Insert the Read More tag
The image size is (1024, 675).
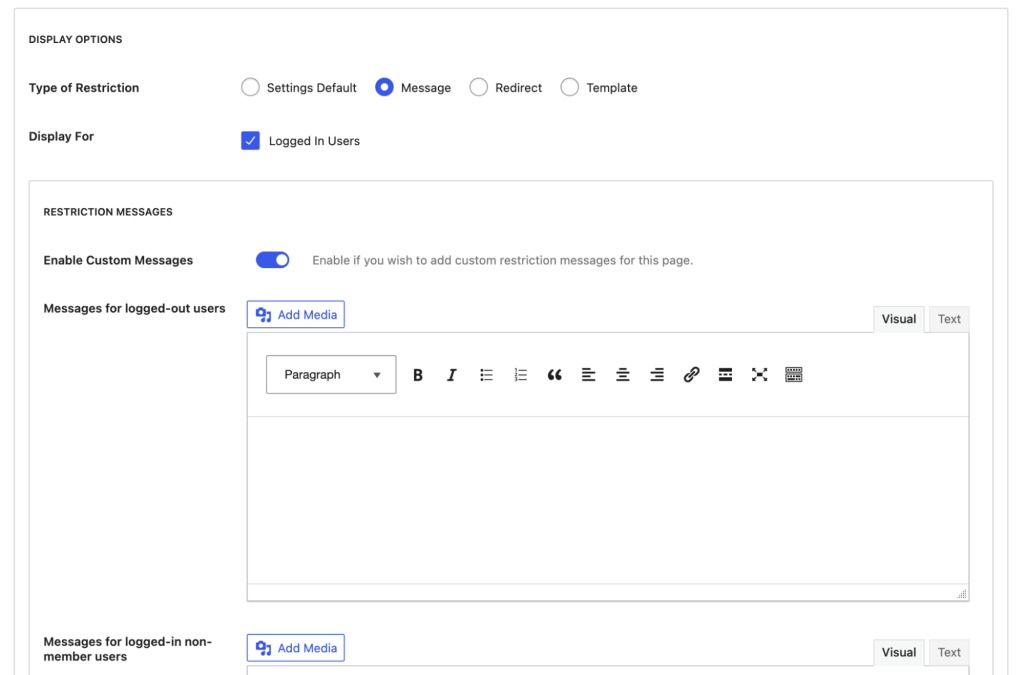[725, 374]
